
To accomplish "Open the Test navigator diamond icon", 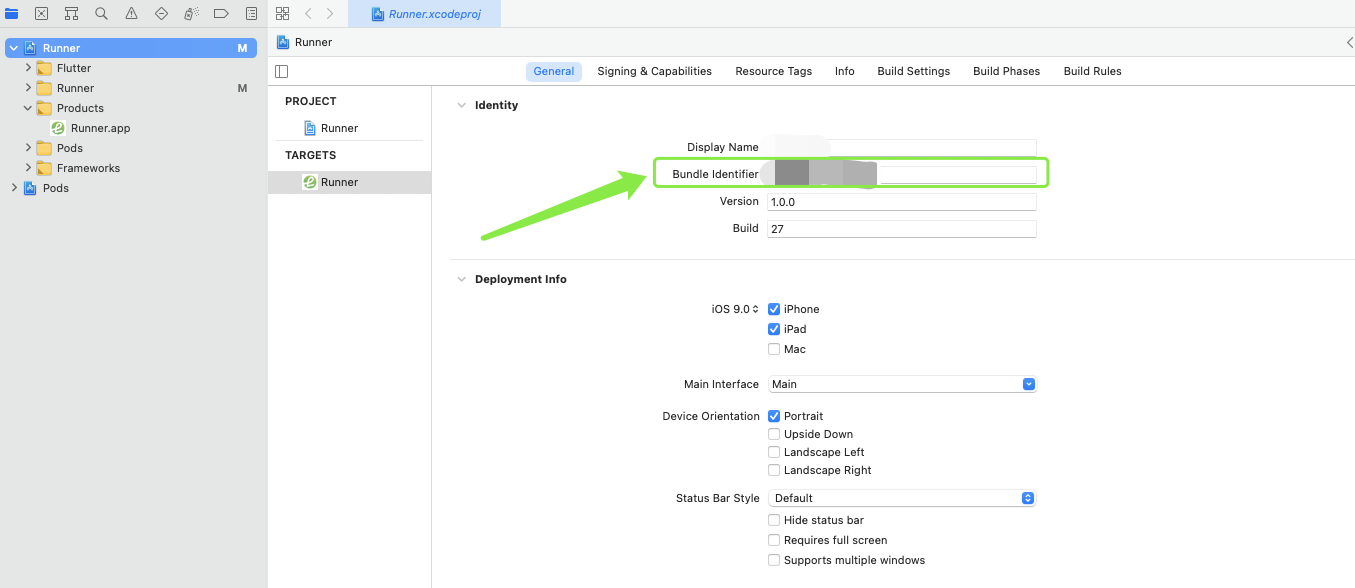I will 161,14.
